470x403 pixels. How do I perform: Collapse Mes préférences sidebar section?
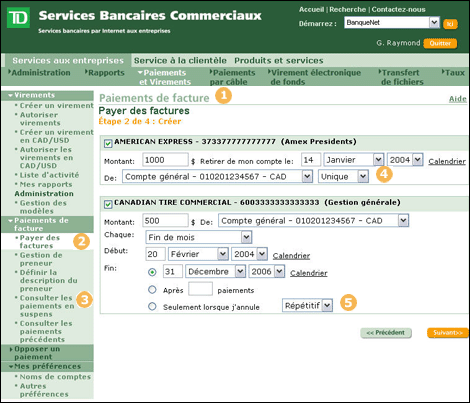click(47, 366)
